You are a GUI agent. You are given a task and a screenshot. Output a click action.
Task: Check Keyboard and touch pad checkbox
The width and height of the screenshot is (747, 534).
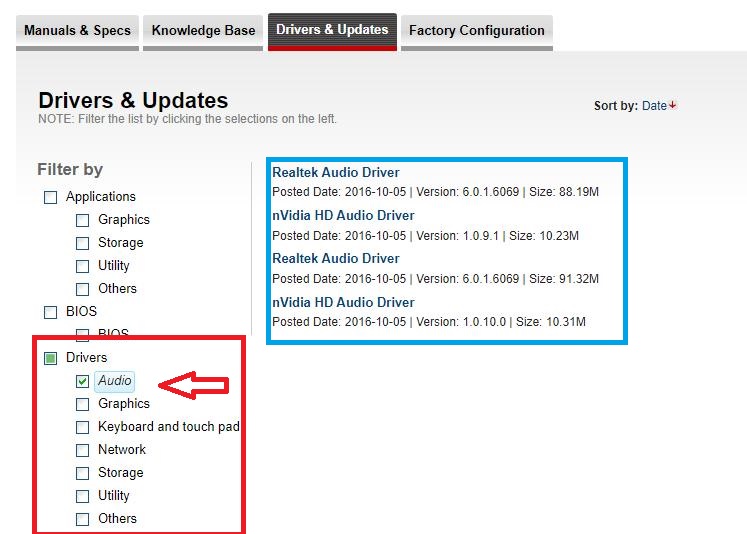(x=82, y=427)
